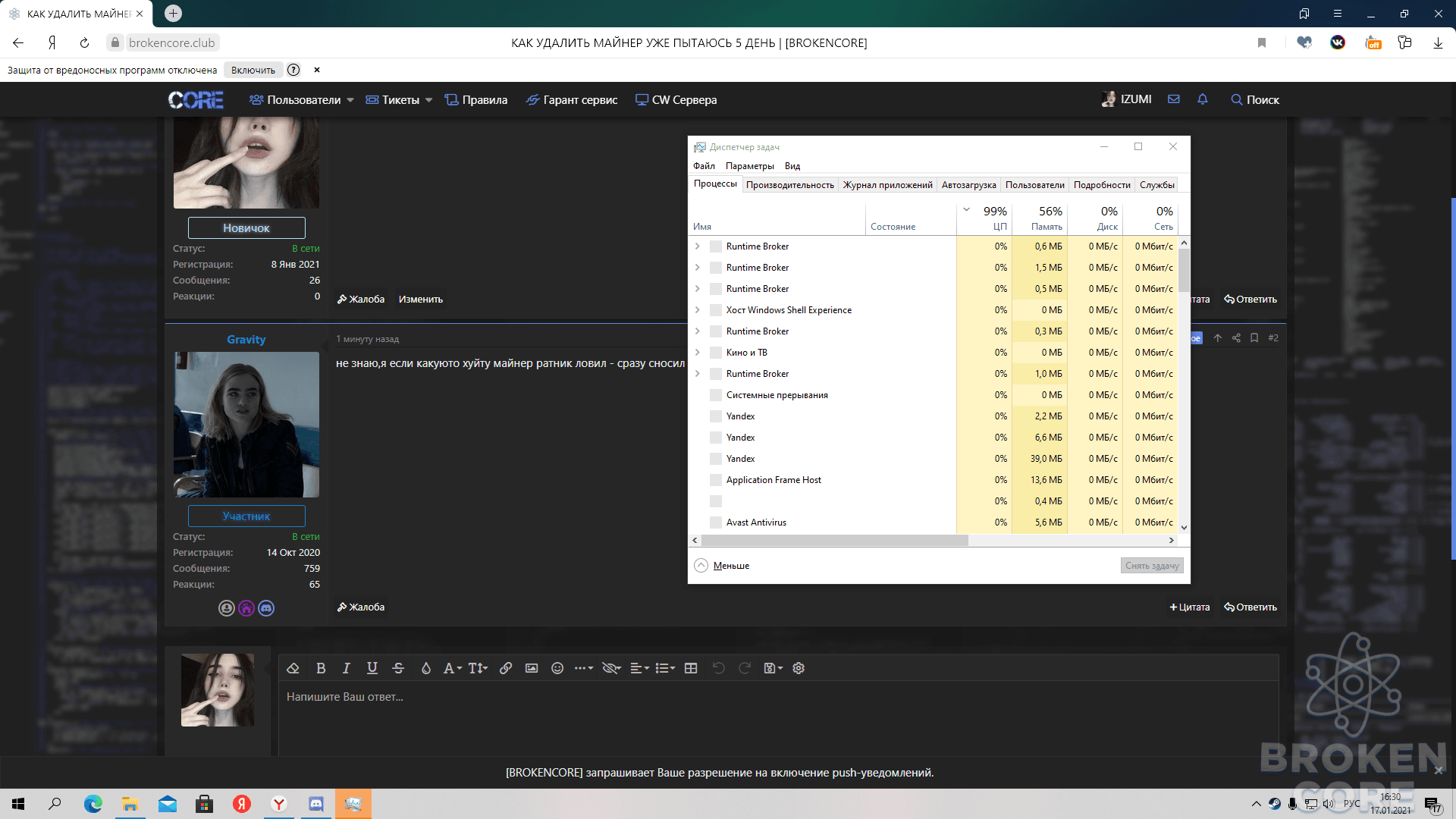Viewport: 1456px width, 819px height.
Task: Sort processes by ЦП column header
Action: [x=984, y=218]
